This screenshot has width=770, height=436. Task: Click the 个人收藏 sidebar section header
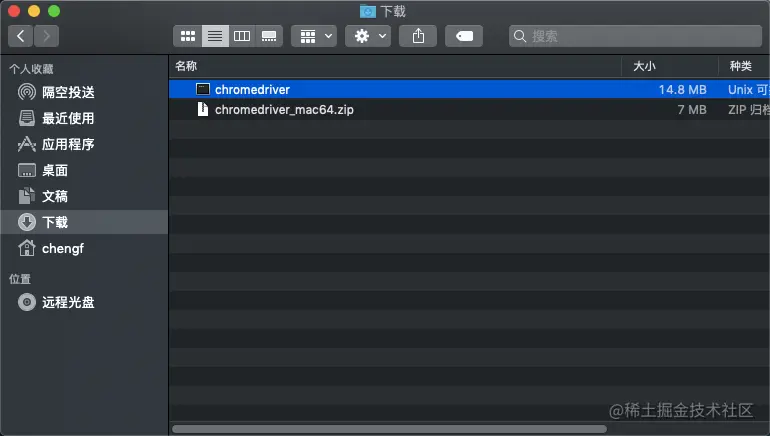(x=31, y=69)
